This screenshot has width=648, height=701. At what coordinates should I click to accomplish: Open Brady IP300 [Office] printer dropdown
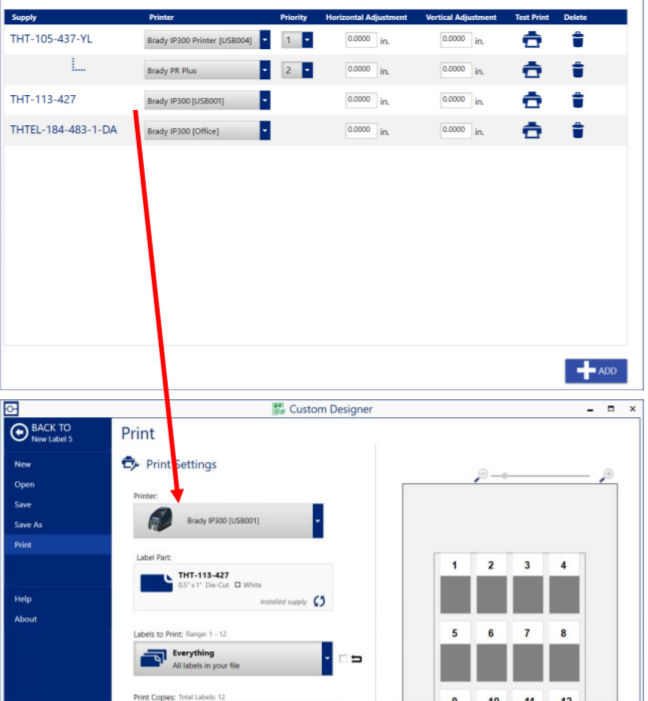[265, 131]
